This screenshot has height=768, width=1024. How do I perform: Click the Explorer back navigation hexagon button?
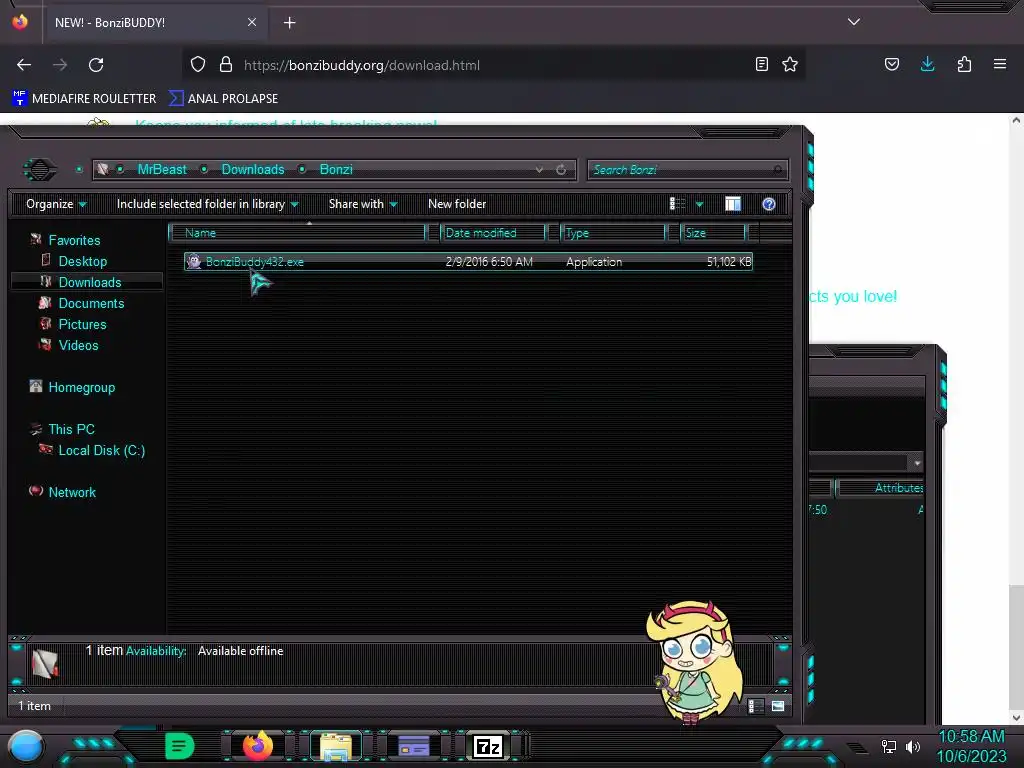coord(40,170)
